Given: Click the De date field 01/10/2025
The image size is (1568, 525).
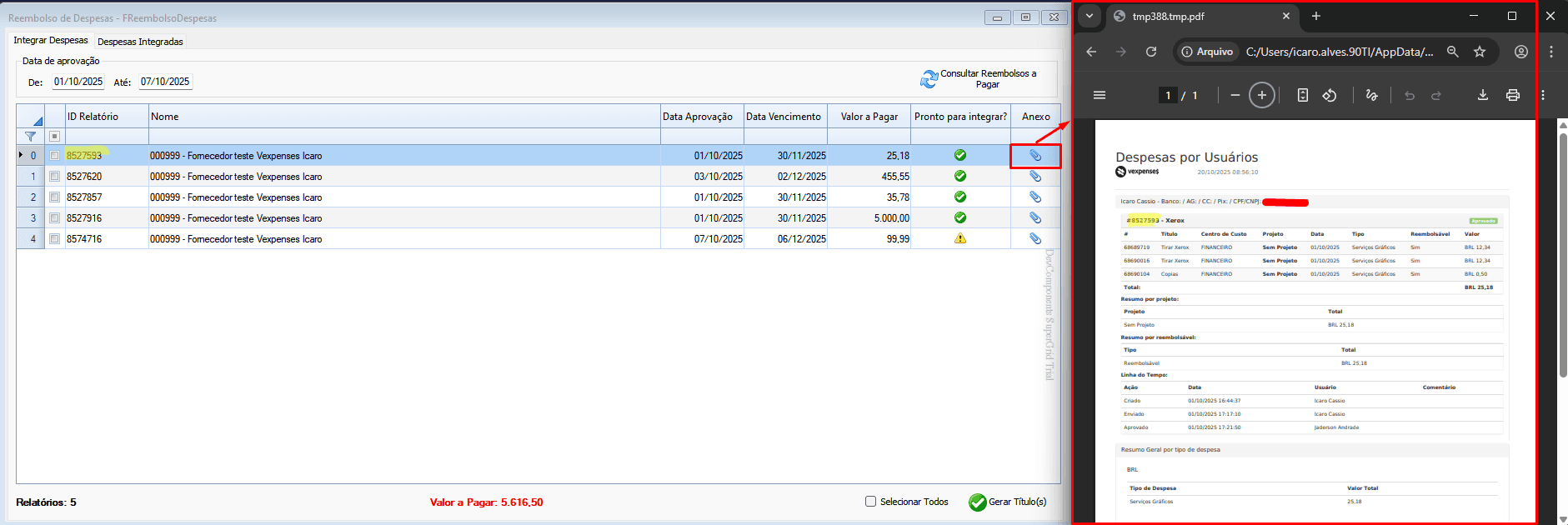Looking at the screenshot, I should click(x=78, y=82).
